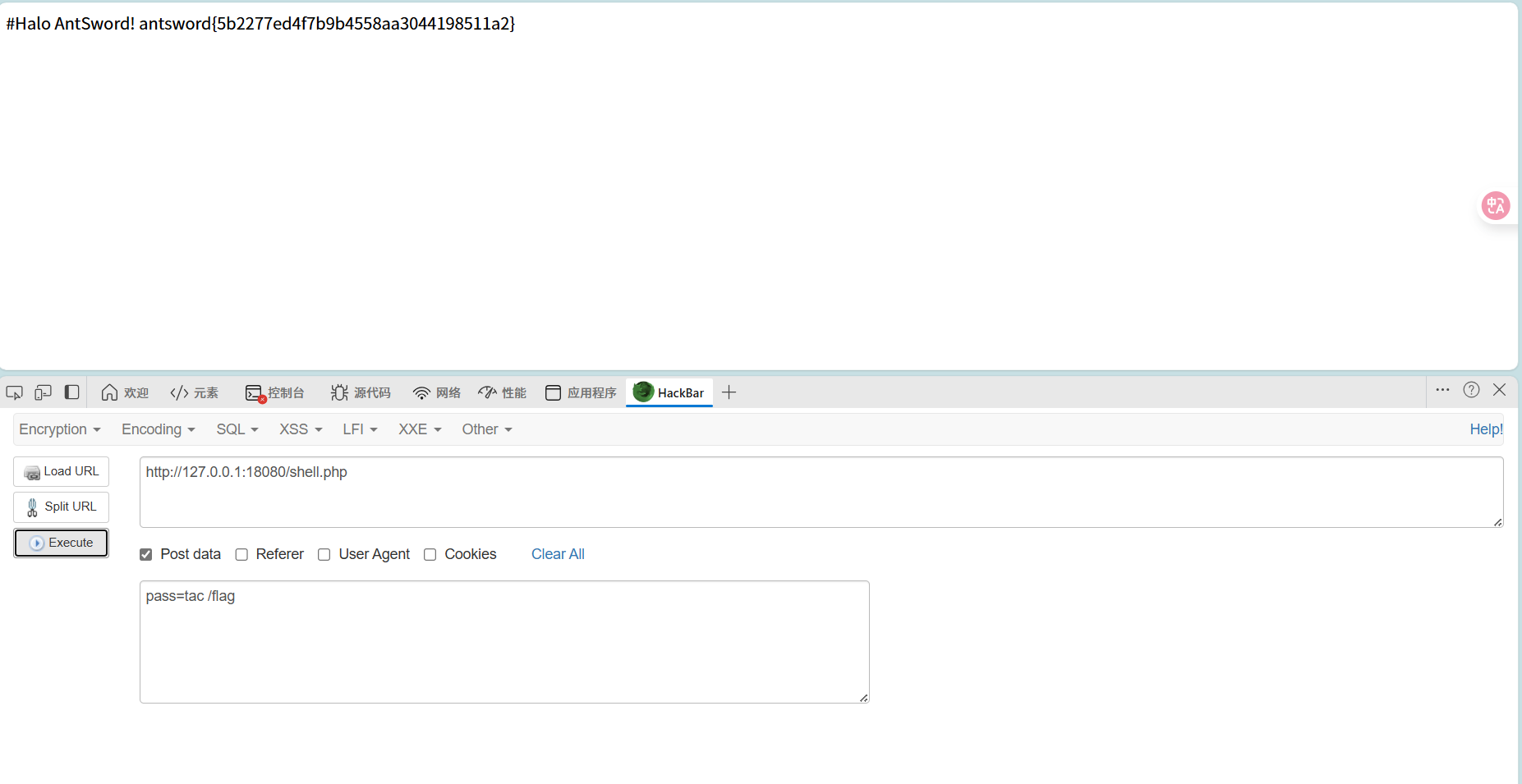
Task: Click the dock side panel icon
Action: click(x=72, y=392)
